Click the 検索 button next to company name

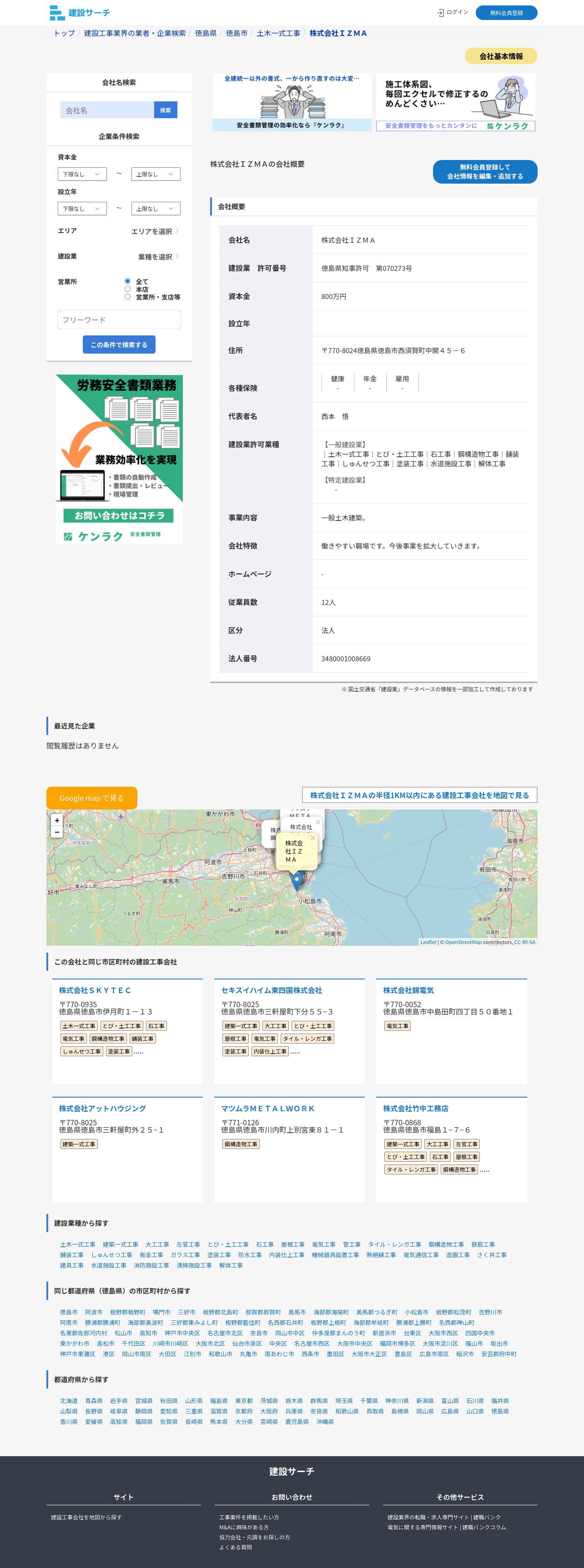tap(166, 110)
